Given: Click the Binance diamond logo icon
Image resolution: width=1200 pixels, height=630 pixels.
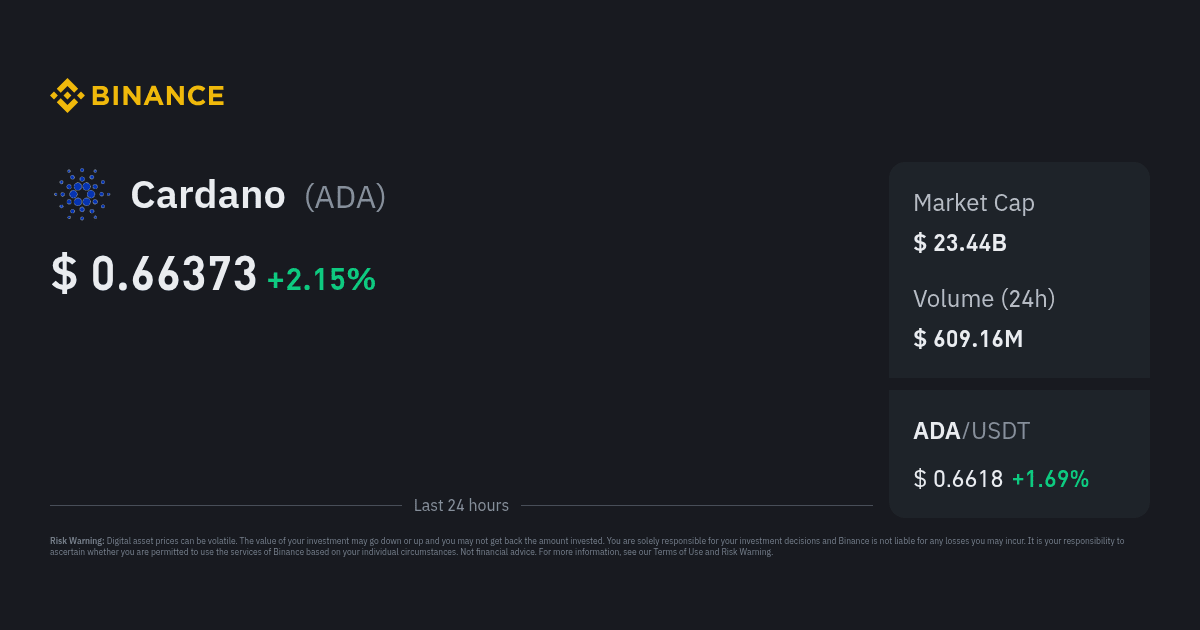Looking at the screenshot, I should 67,96.
